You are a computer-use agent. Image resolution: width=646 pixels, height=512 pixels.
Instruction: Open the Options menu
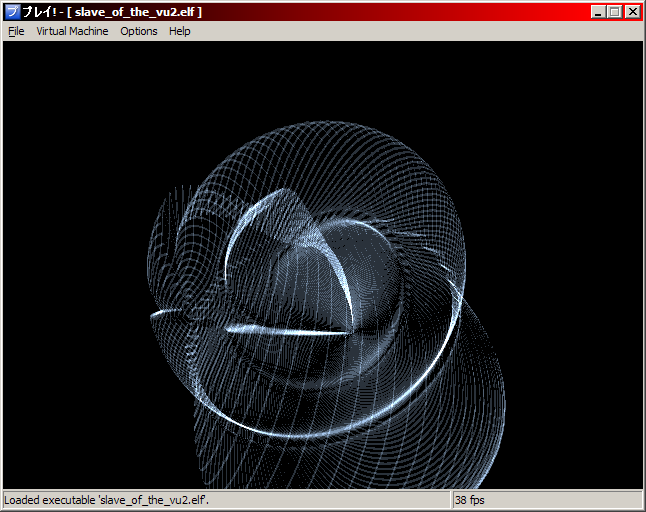139,31
